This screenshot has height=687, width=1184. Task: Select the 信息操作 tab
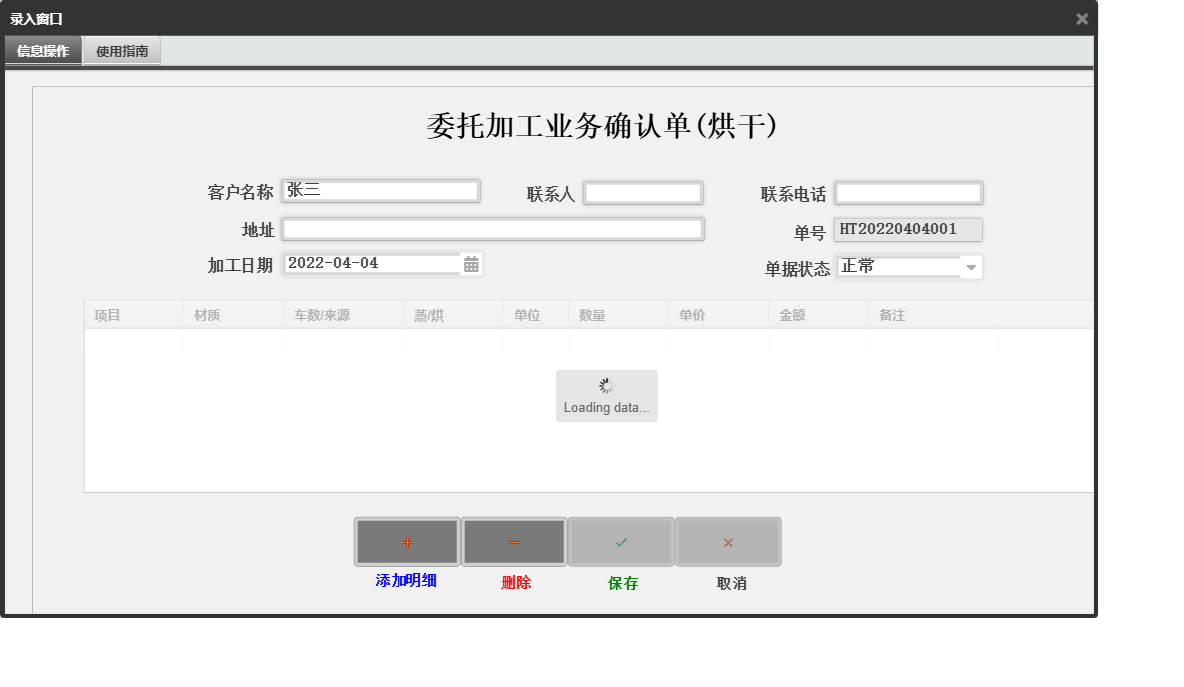(x=42, y=50)
